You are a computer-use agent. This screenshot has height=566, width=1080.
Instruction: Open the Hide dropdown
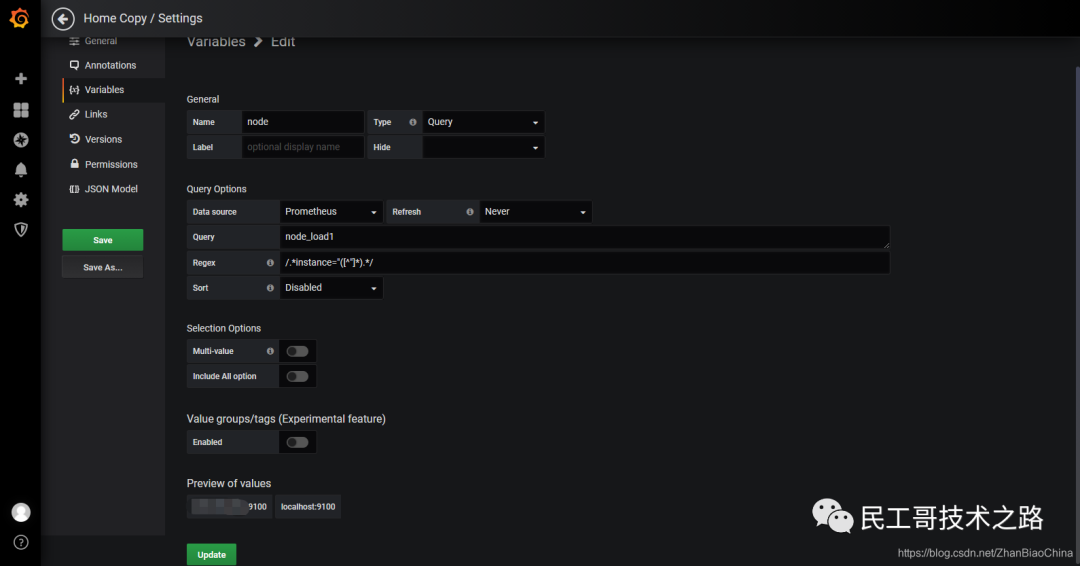tap(483, 147)
